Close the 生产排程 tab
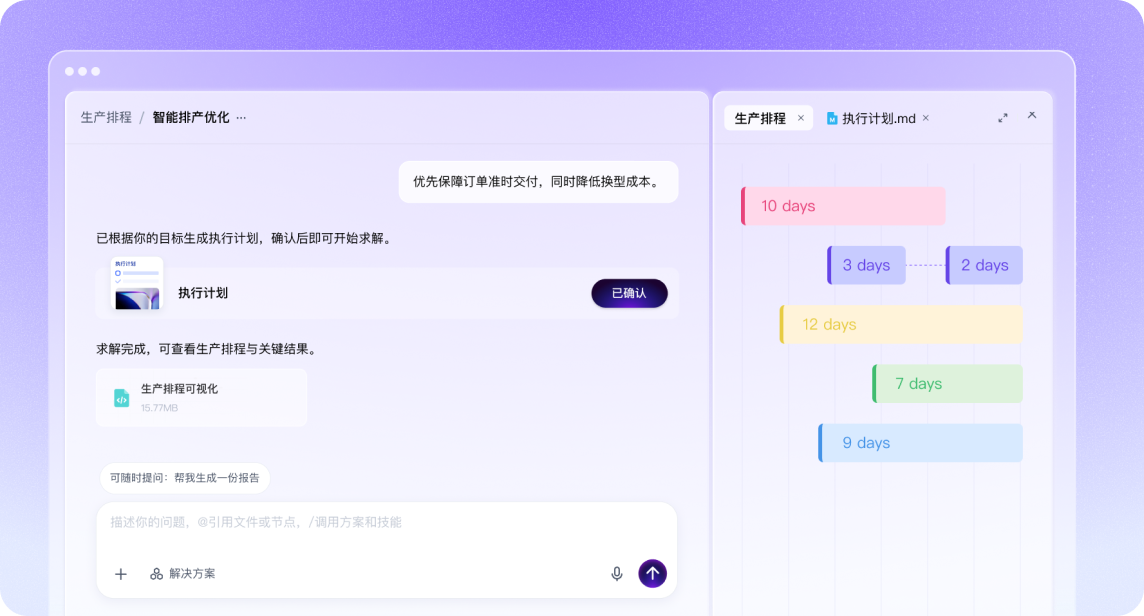The height and width of the screenshot is (616, 1144). point(801,118)
